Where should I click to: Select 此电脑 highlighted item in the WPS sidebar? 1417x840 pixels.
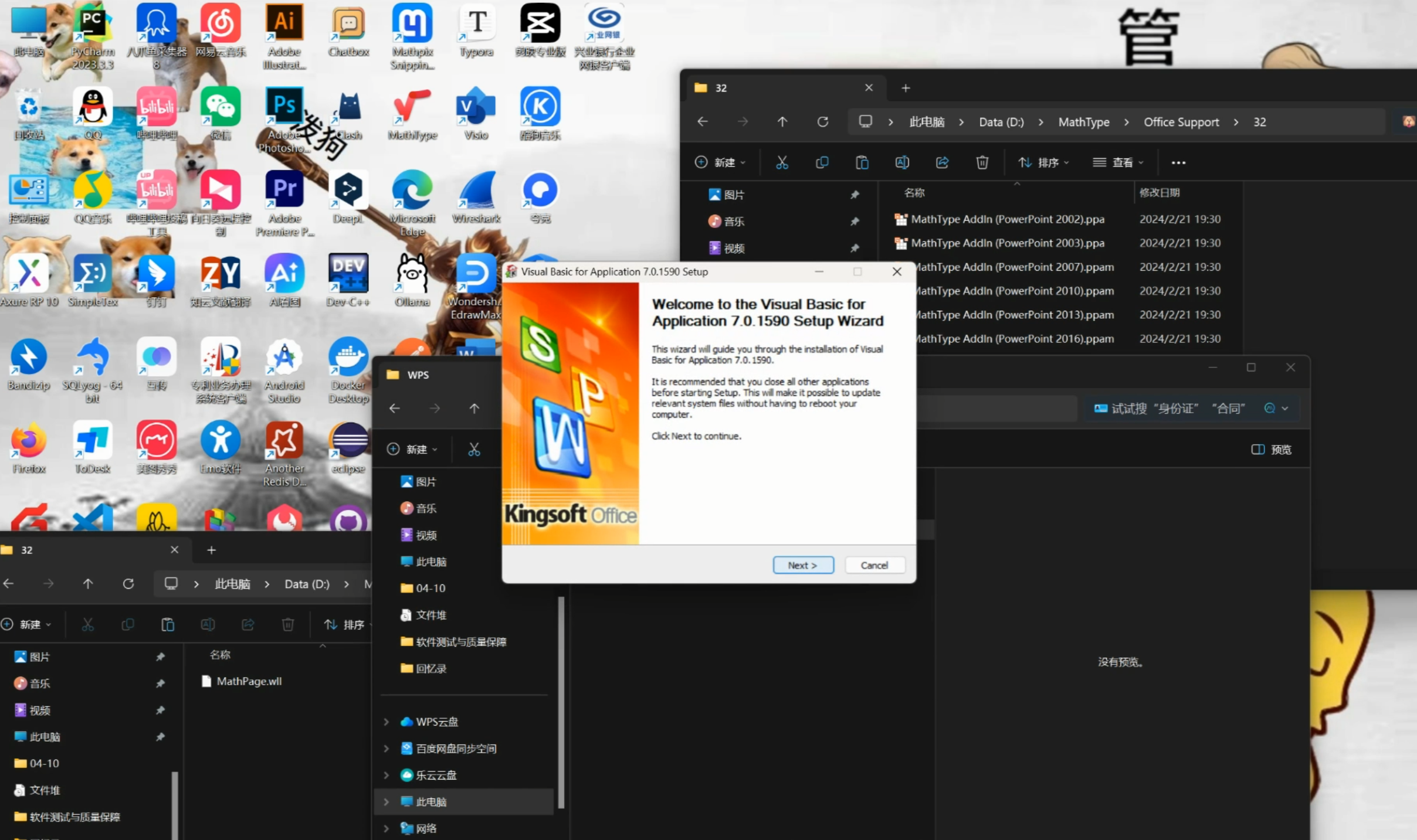(x=463, y=802)
